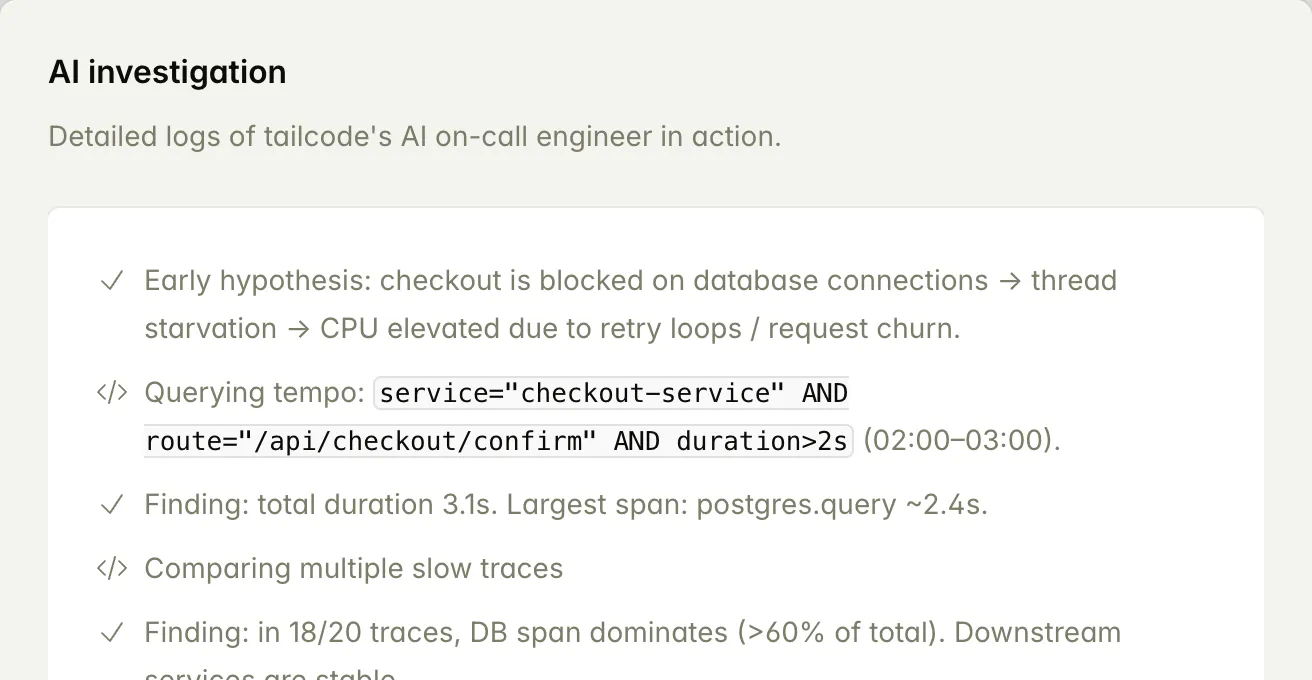Select the Early hypothesis log entry text

630,281
